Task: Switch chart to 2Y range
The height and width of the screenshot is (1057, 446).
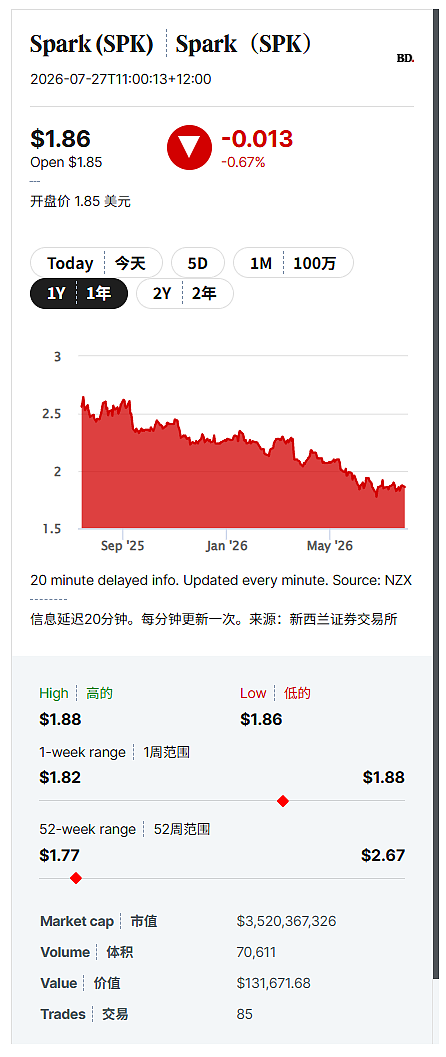Action: pos(185,294)
